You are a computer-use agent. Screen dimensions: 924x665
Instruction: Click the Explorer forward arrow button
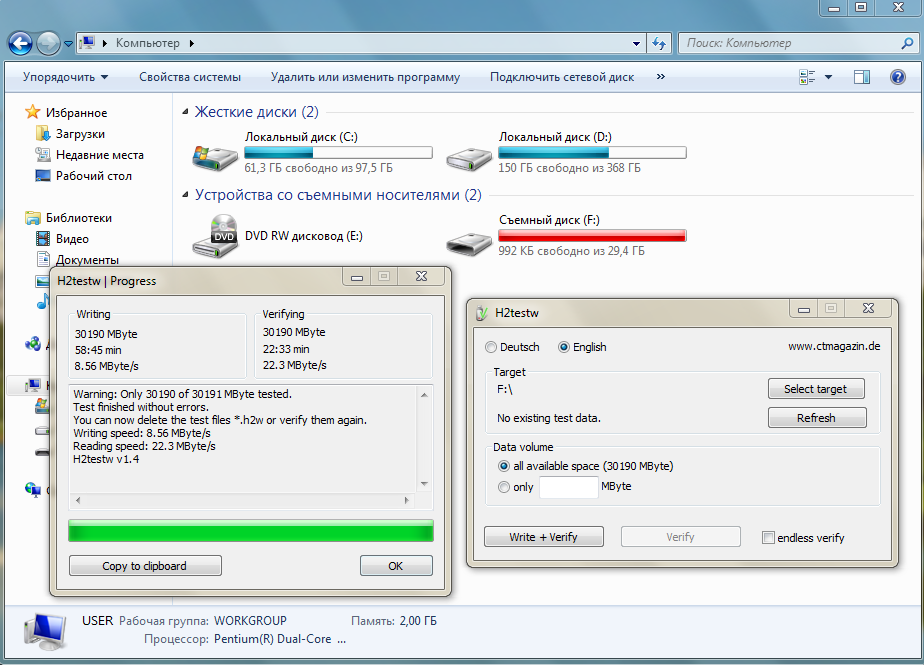coord(48,43)
